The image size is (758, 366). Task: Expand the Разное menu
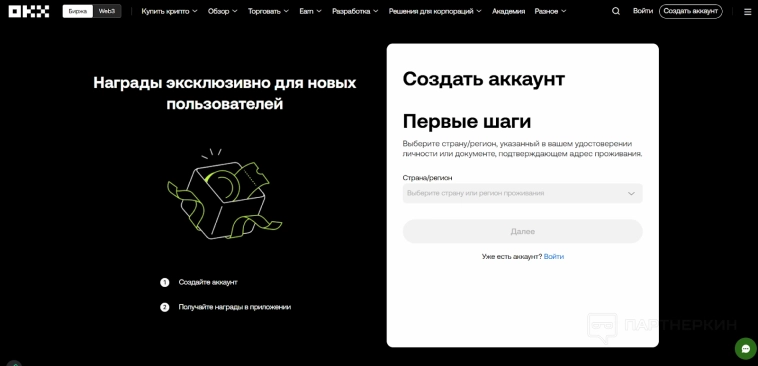550,11
